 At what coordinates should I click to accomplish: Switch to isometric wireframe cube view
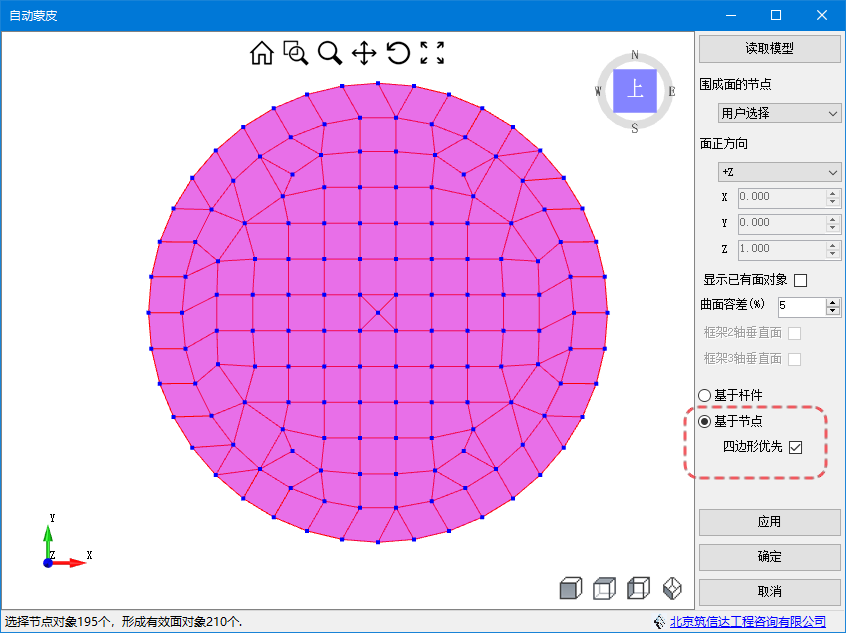672,589
